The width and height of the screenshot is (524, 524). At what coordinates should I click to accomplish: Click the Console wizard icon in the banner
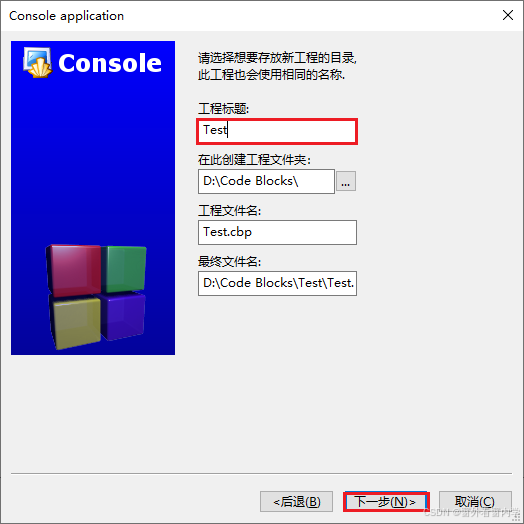click(37, 62)
